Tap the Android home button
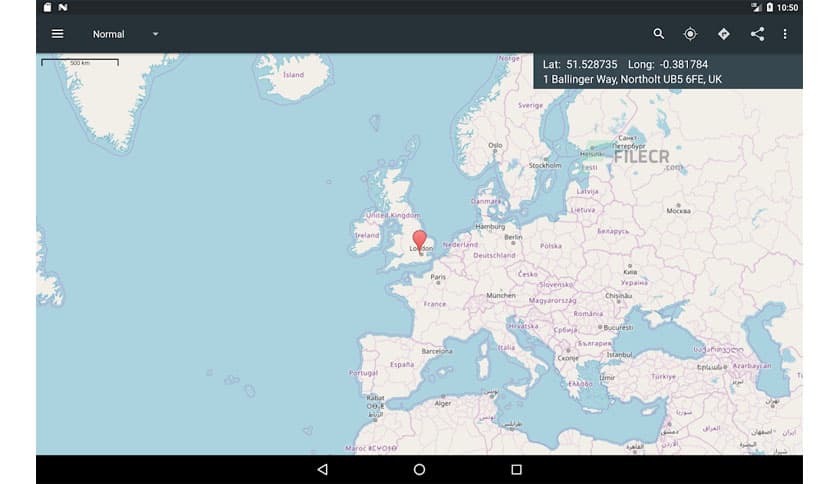The image size is (836, 484). point(420,470)
